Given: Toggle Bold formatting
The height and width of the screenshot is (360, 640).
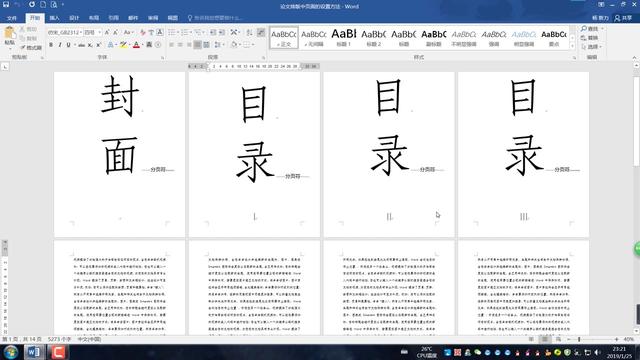Looking at the screenshot, I should pos(51,44).
